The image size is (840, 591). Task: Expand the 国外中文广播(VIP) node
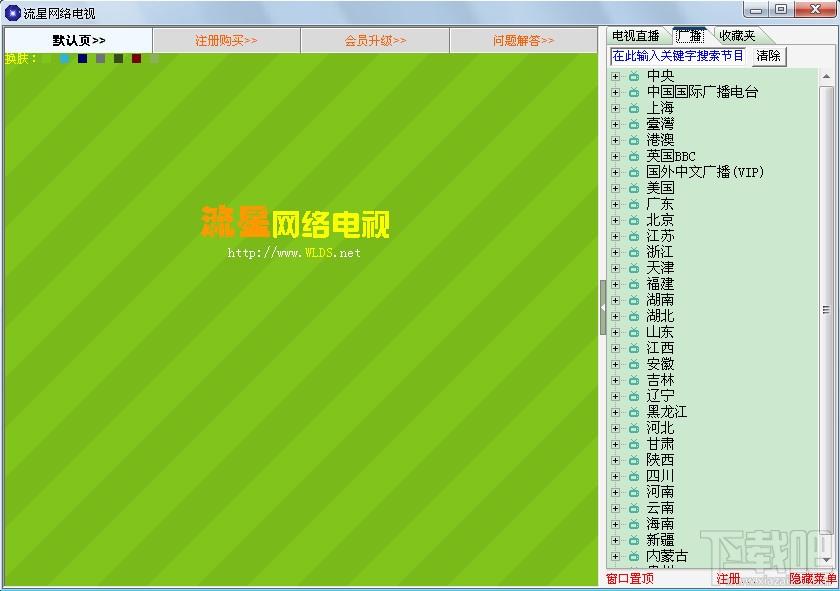click(x=615, y=173)
